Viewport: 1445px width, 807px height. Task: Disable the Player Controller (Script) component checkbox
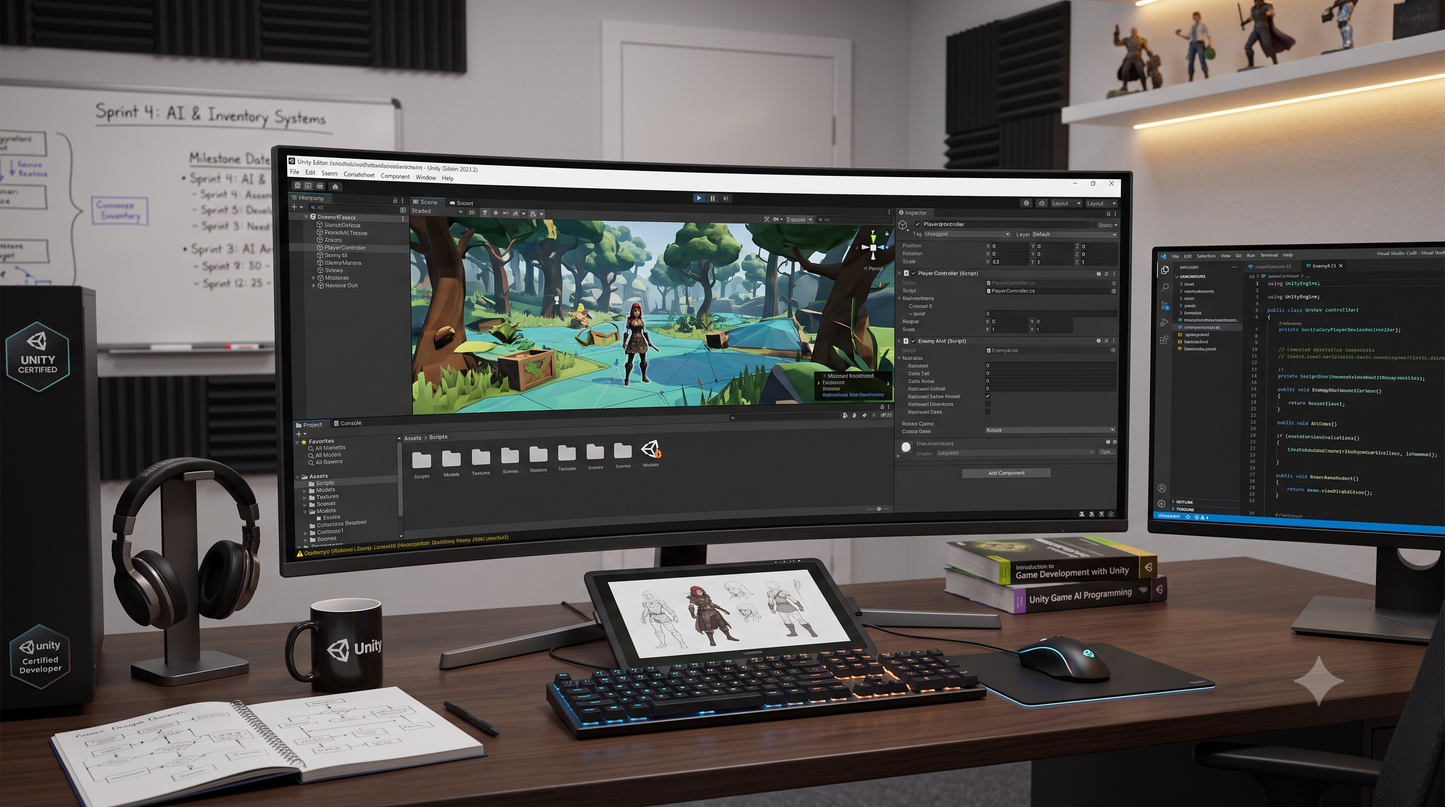pos(913,273)
